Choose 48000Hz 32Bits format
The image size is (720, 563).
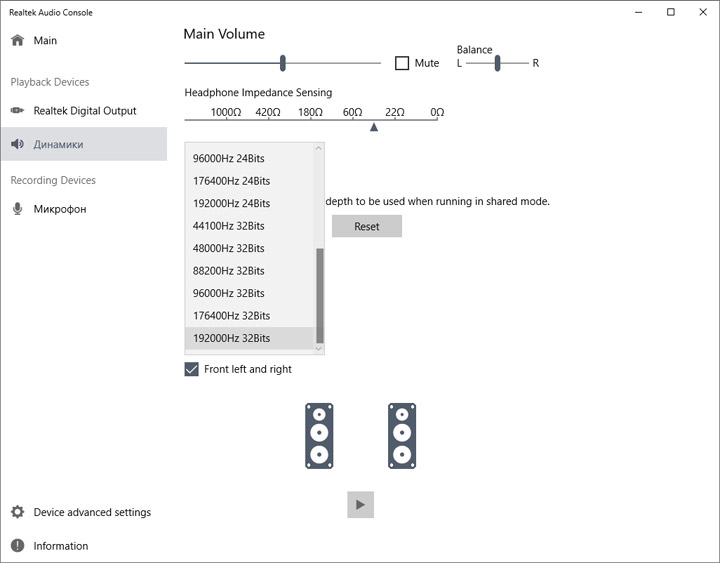point(249,248)
